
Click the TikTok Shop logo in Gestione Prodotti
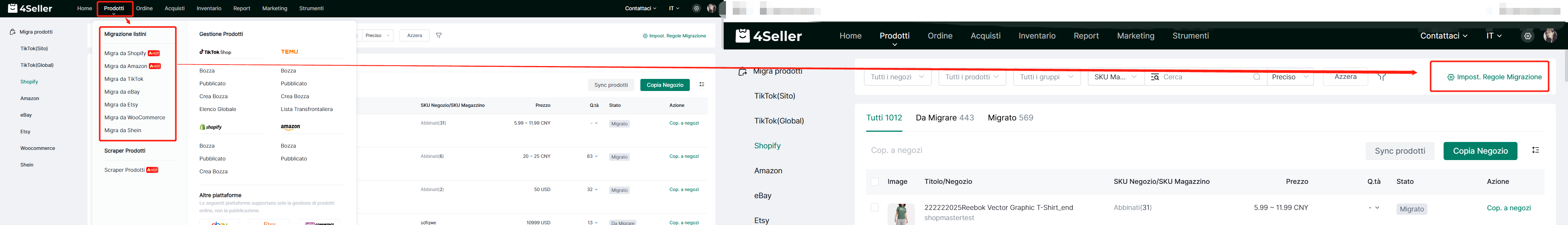pos(216,52)
